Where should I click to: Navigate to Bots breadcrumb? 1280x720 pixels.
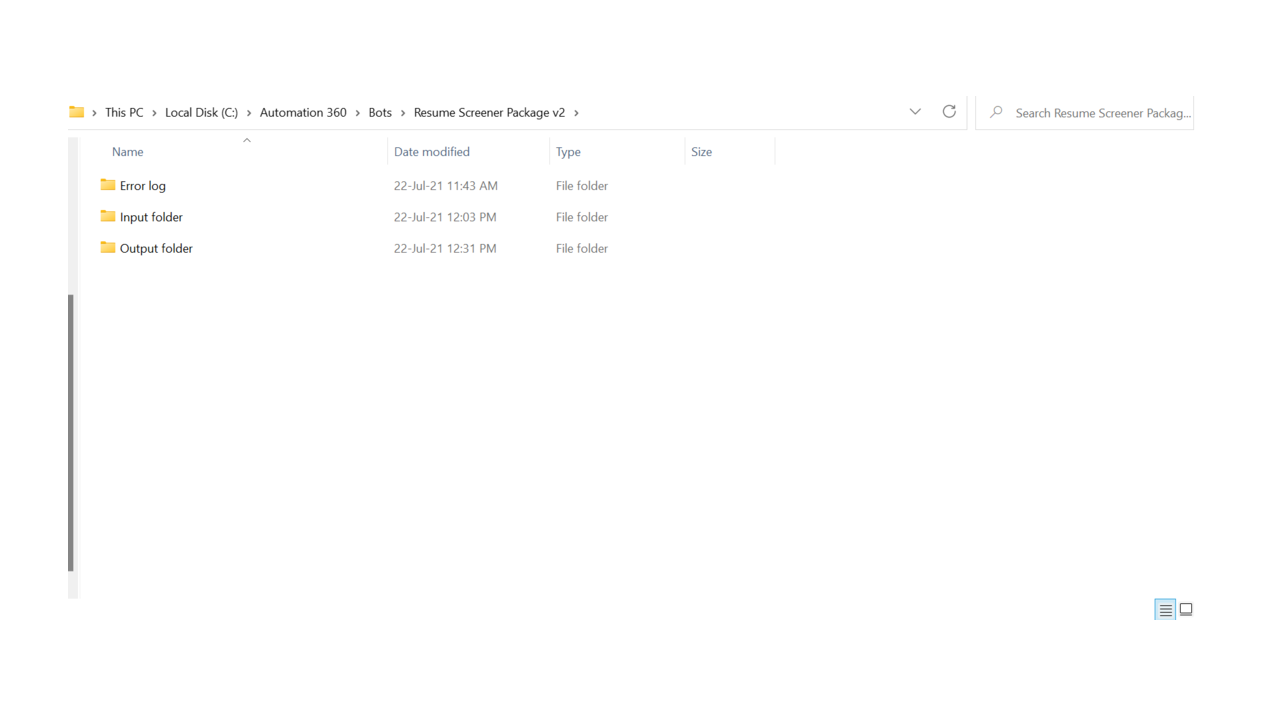coord(380,113)
